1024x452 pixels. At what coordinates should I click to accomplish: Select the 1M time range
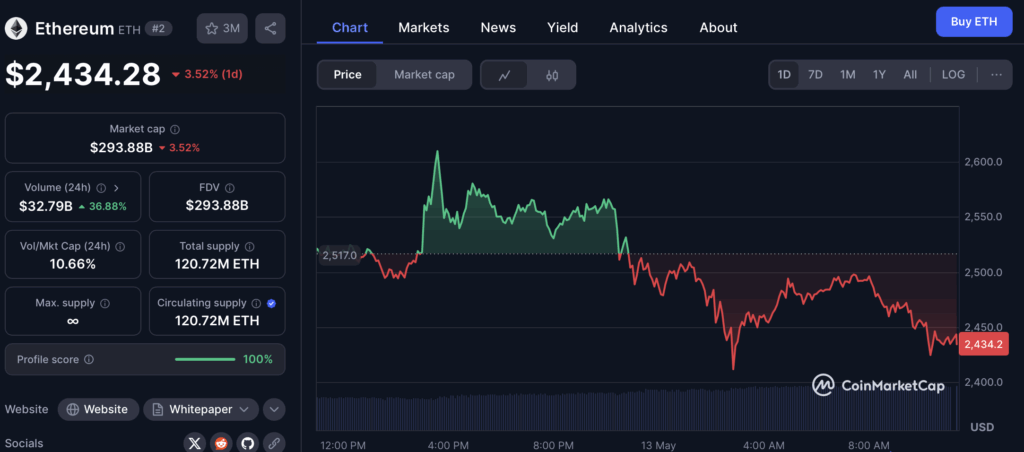click(848, 74)
